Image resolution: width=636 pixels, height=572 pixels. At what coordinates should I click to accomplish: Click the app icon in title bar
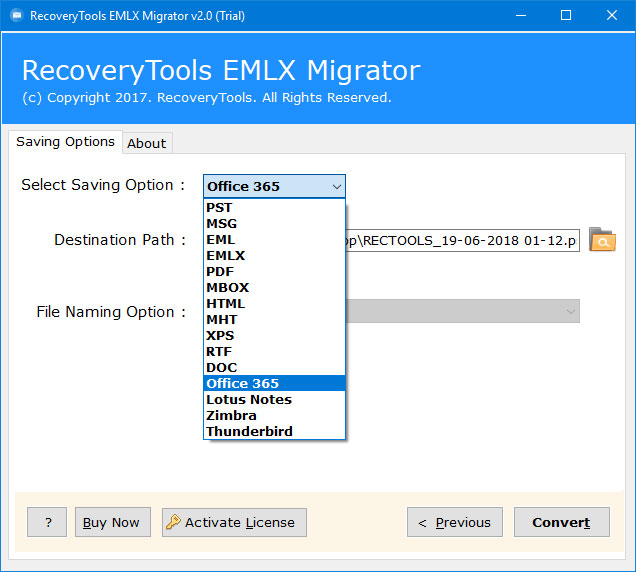[14, 15]
